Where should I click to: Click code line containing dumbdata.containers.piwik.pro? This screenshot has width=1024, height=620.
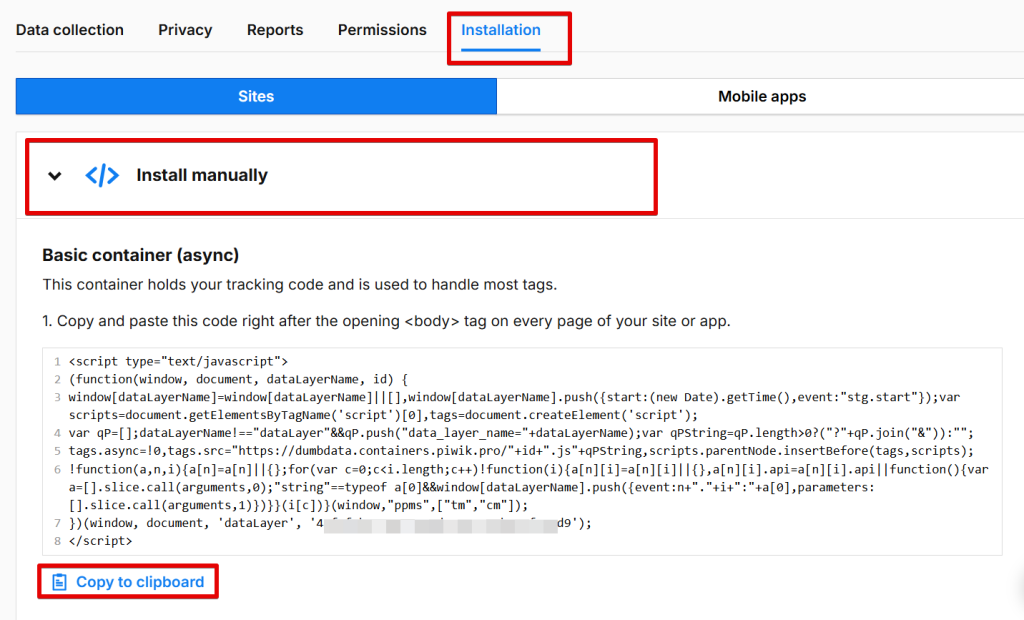[x=520, y=451]
